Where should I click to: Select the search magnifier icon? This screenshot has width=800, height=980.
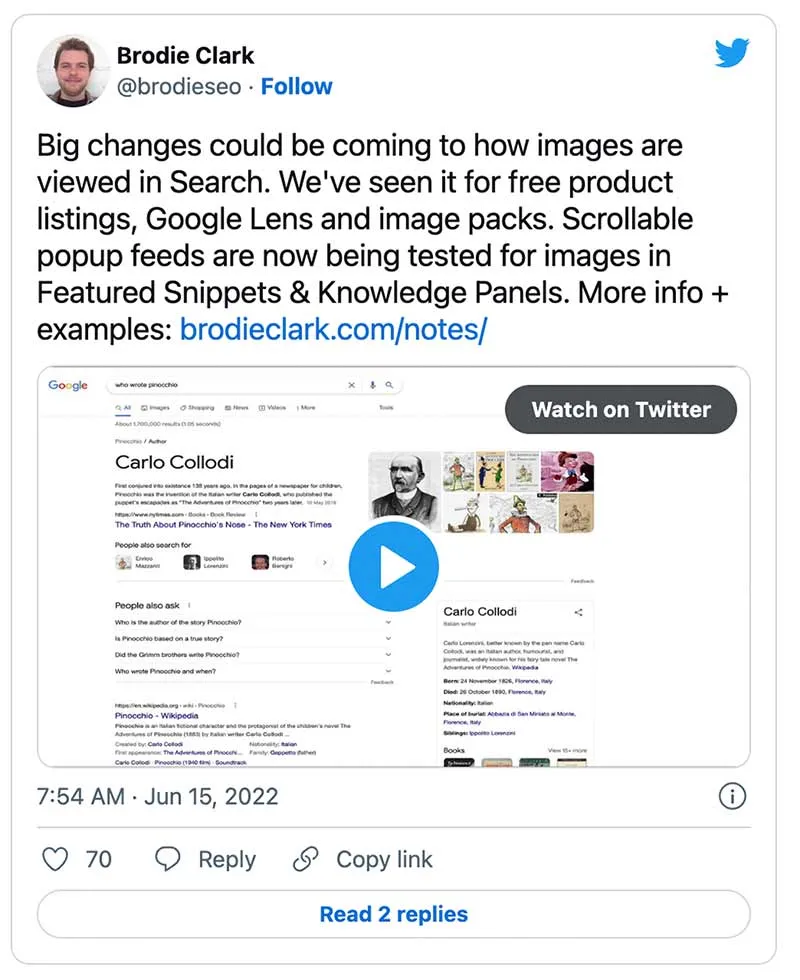pos(388,384)
